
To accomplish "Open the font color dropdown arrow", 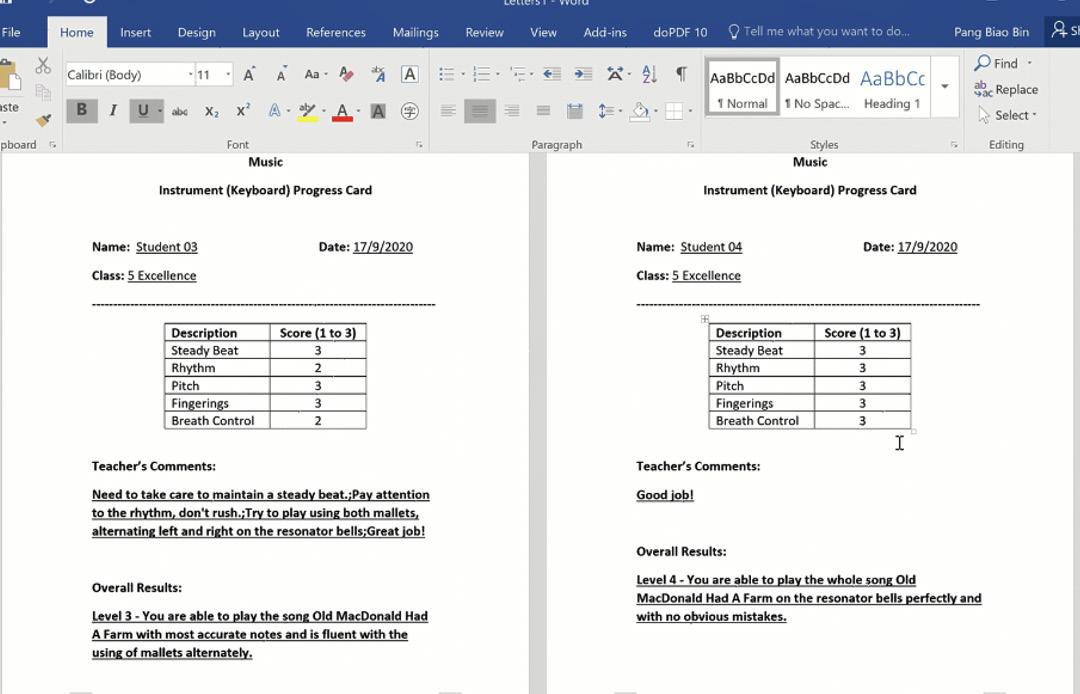I will click(358, 111).
